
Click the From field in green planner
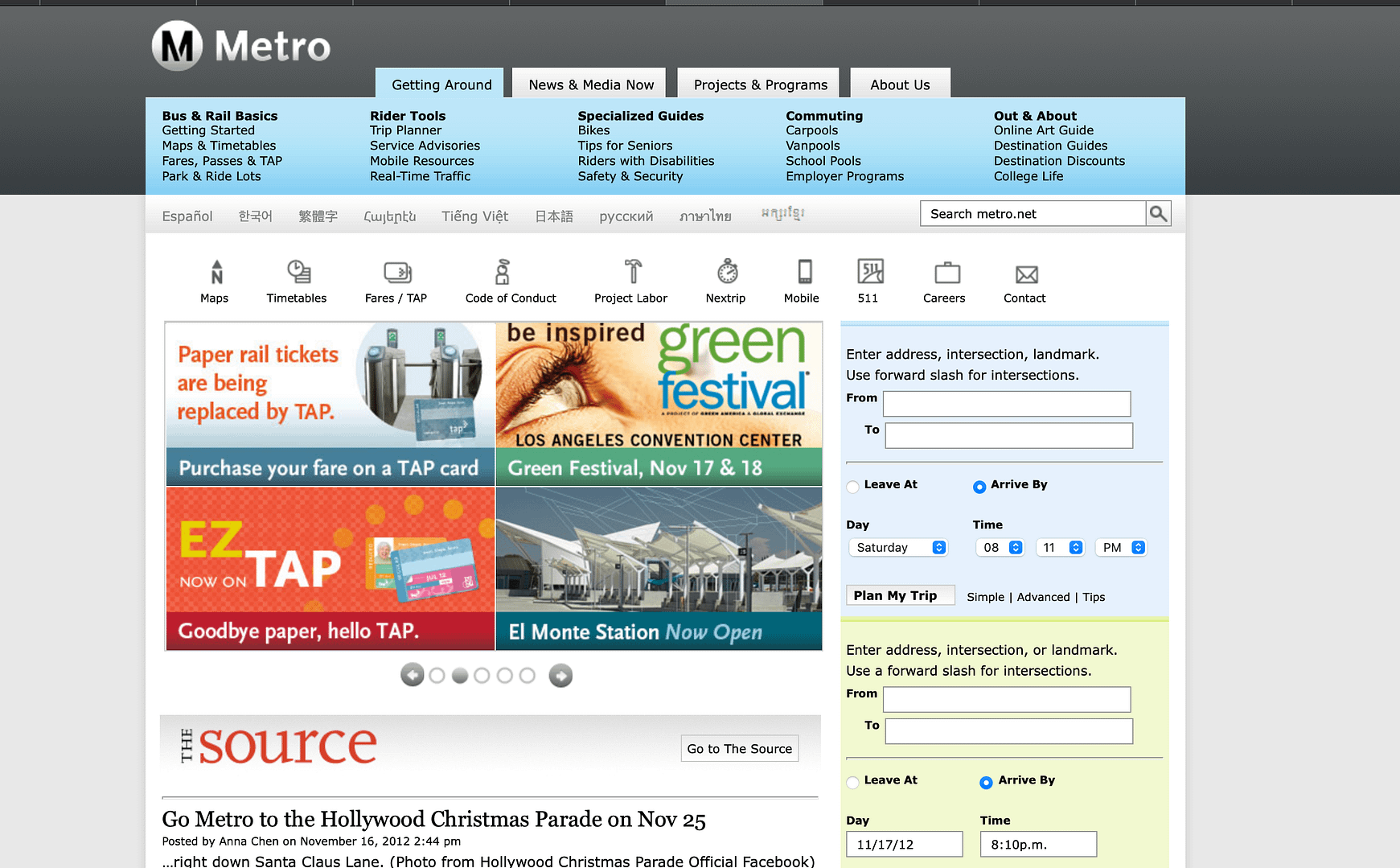pos(1007,699)
